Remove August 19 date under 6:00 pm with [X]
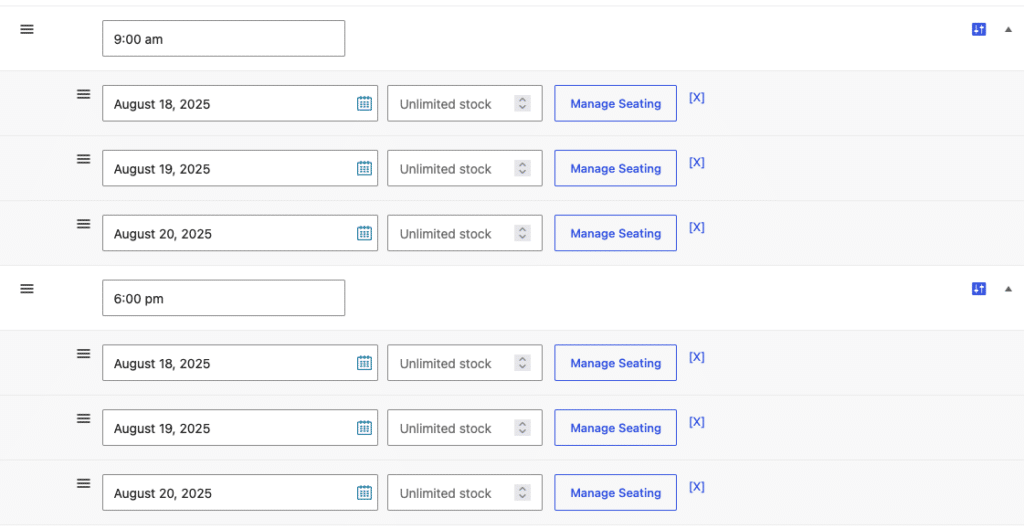 pos(697,421)
